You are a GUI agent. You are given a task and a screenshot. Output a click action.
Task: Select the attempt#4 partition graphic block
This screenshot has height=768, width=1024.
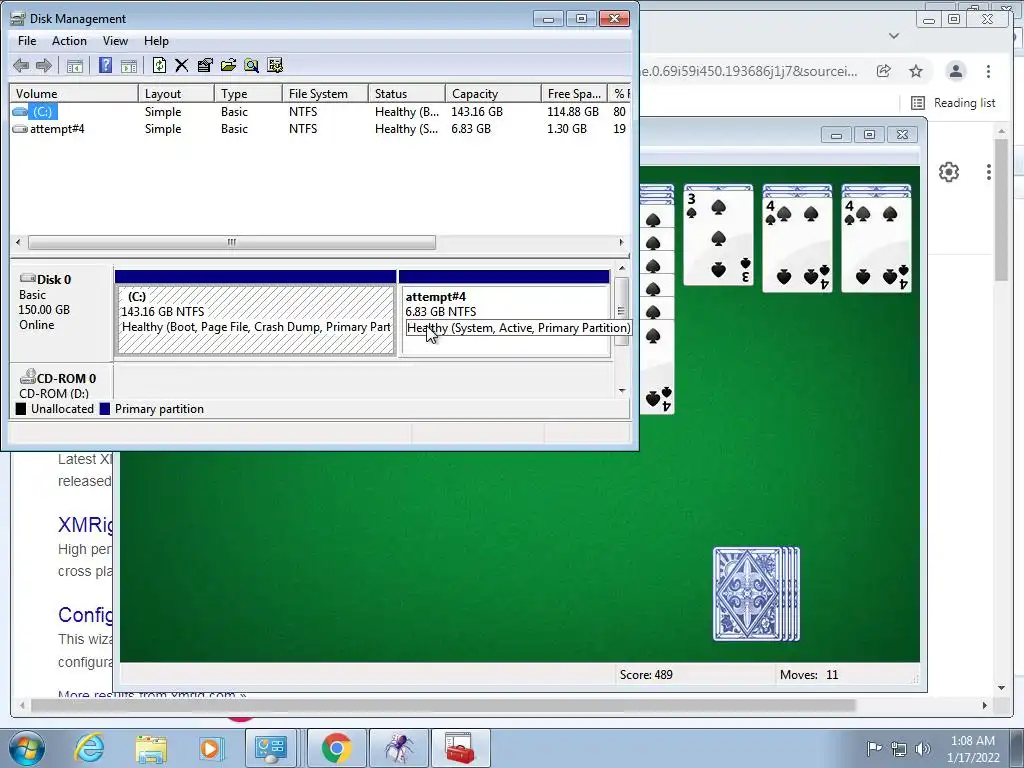click(x=504, y=313)
